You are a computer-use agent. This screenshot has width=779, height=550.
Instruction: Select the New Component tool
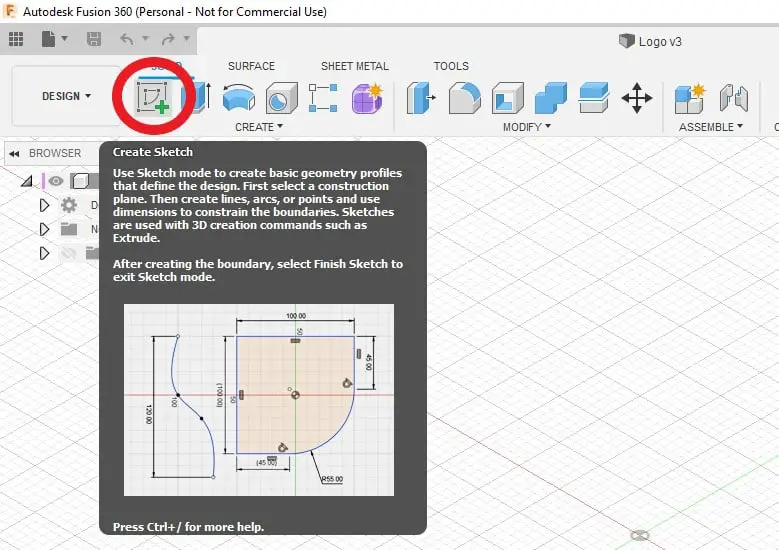click(690, 98)
